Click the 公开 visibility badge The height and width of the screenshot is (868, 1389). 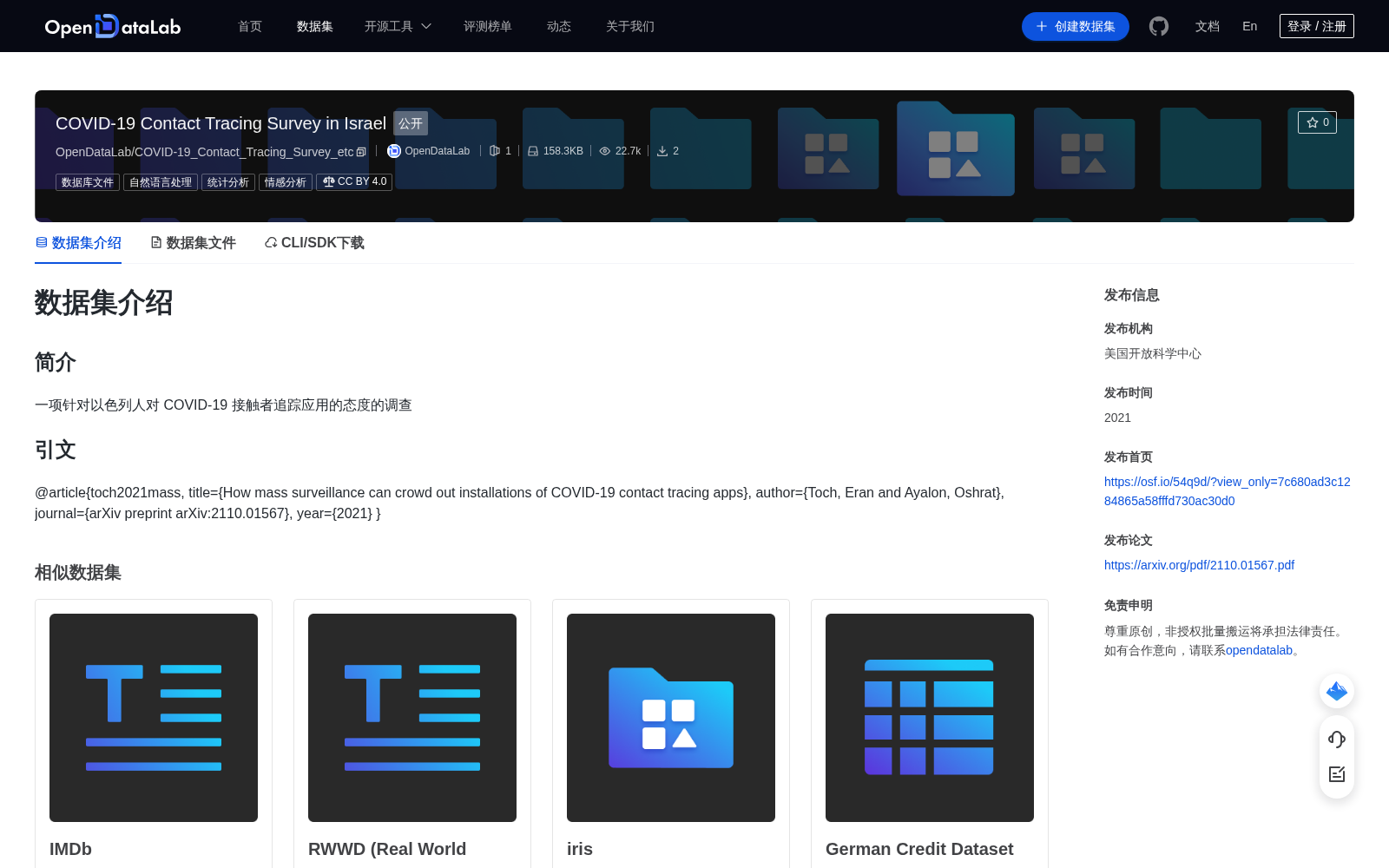tap(411, 123)
